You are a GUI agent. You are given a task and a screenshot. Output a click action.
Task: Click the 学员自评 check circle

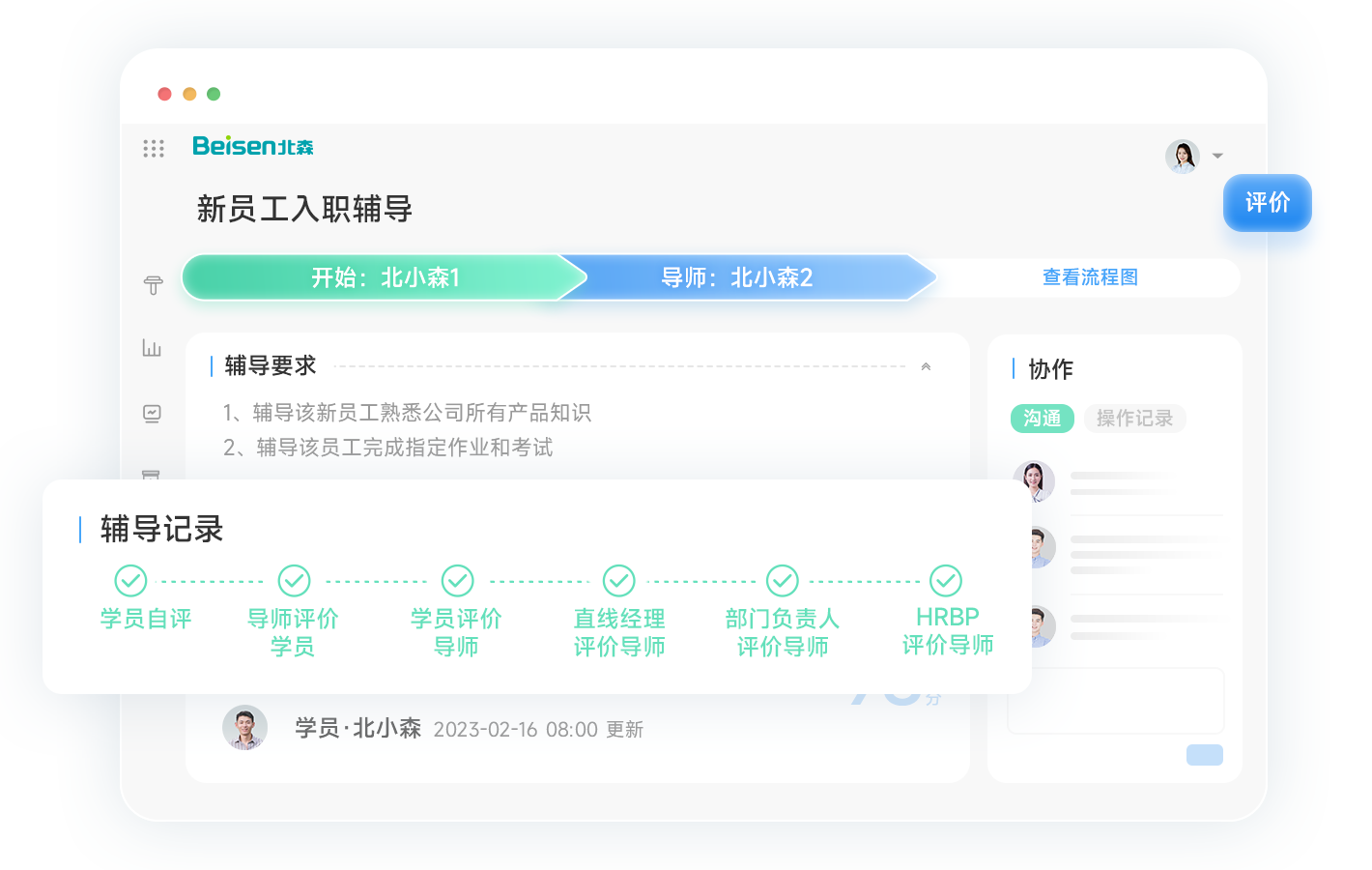[130, 581]
